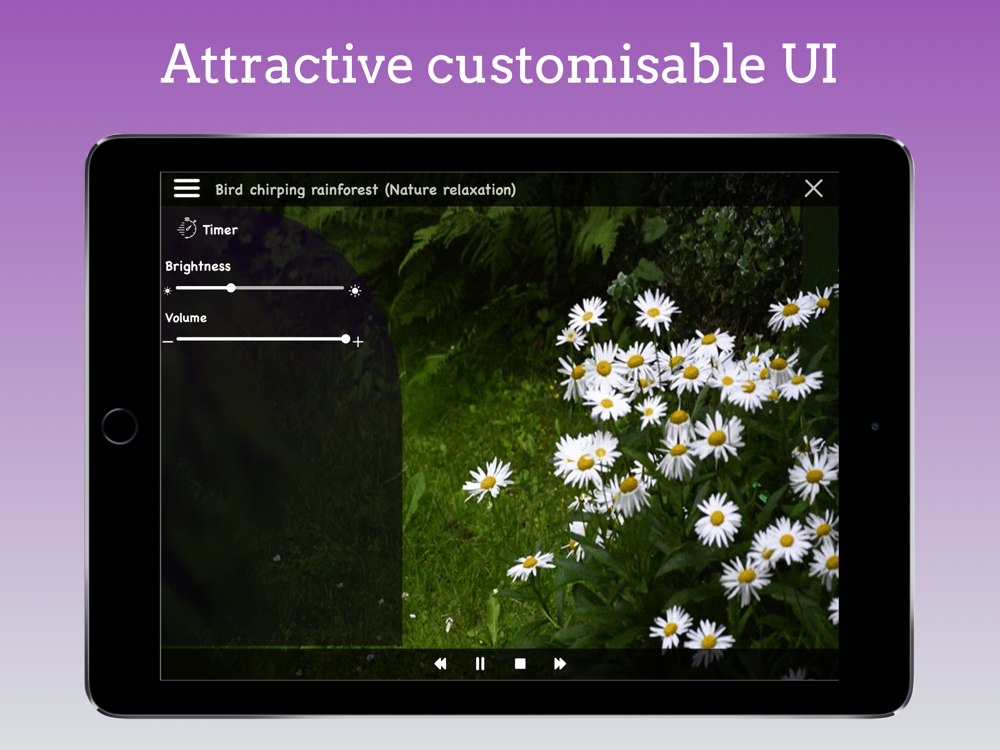Image resolution: width=1000 pixels, height=750 pixels.
Task: Click the high brightness sun icon
Action: [355, 291]
